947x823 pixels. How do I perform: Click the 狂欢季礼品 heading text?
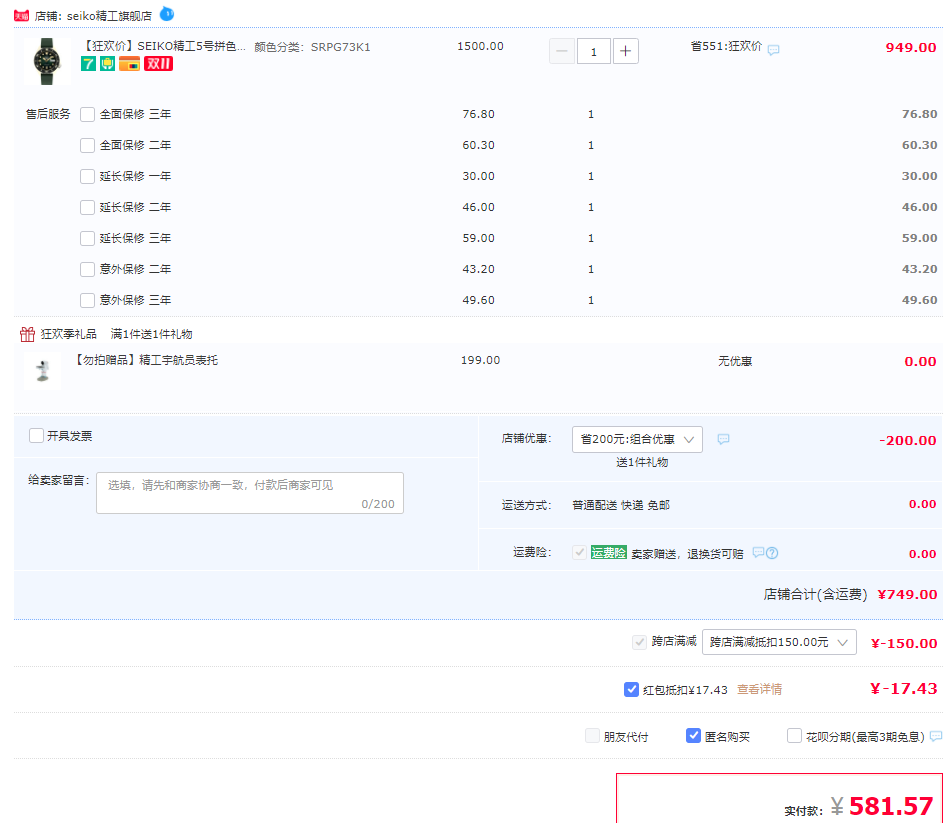pyautogui.click(x=68, y=334)
